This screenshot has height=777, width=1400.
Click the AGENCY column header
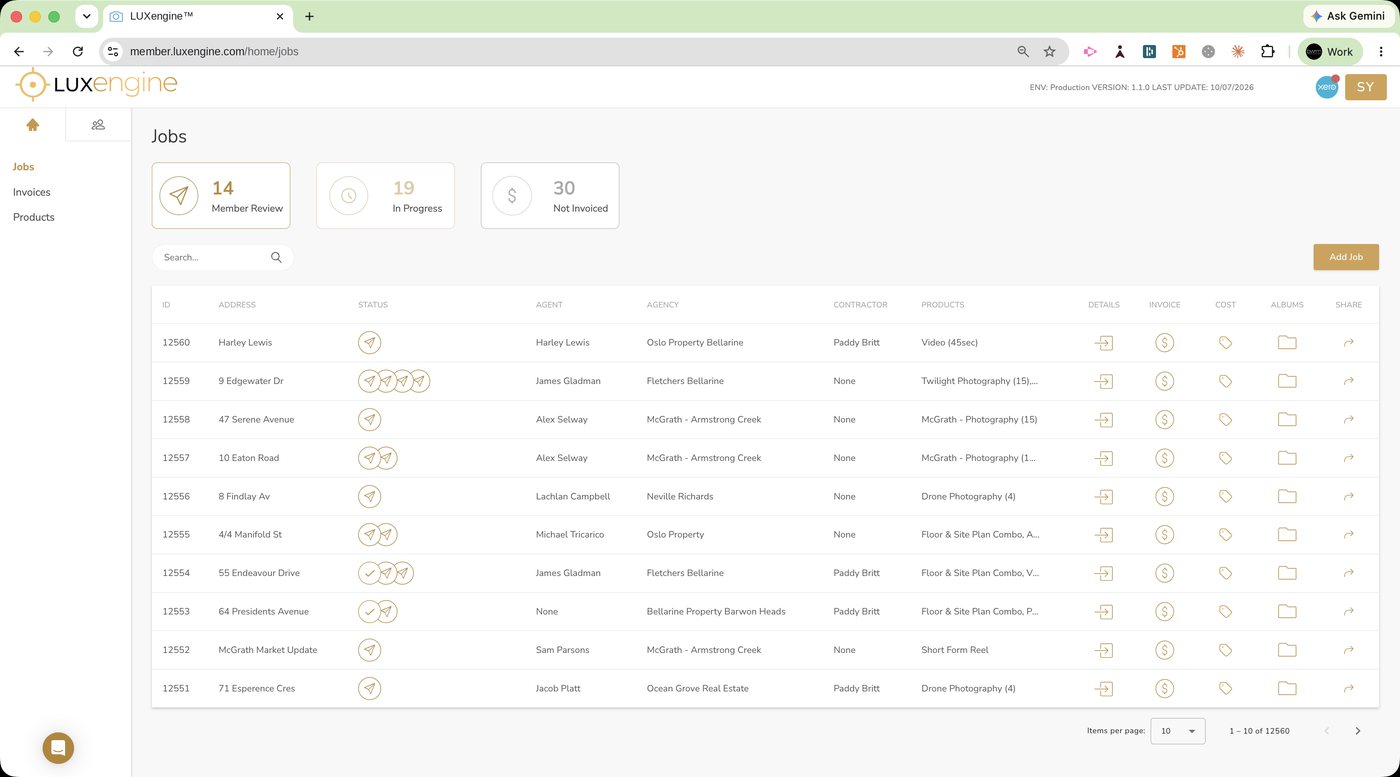[x=663, y=305]
